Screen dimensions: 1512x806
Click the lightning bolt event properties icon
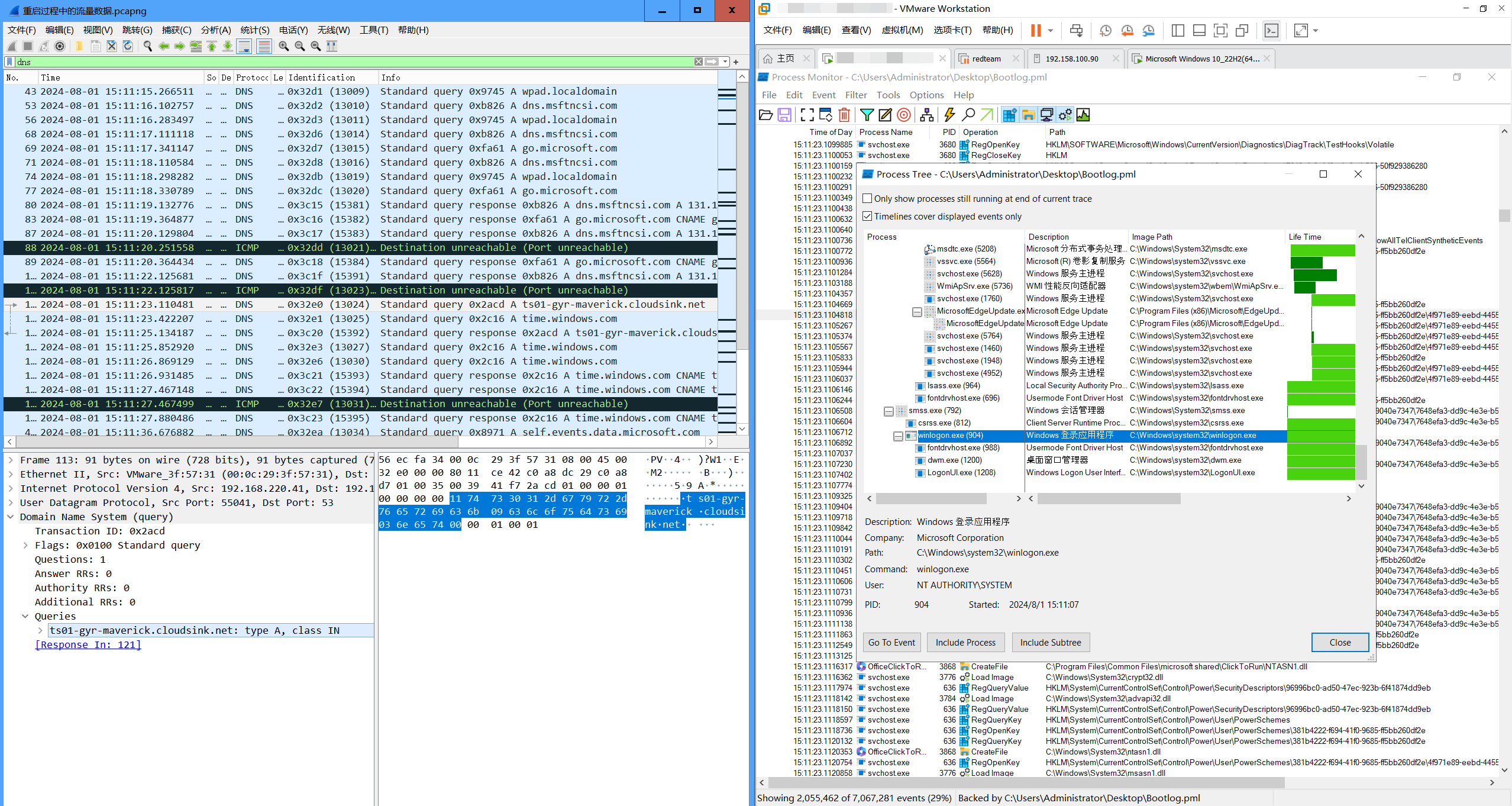coord(949,115)
